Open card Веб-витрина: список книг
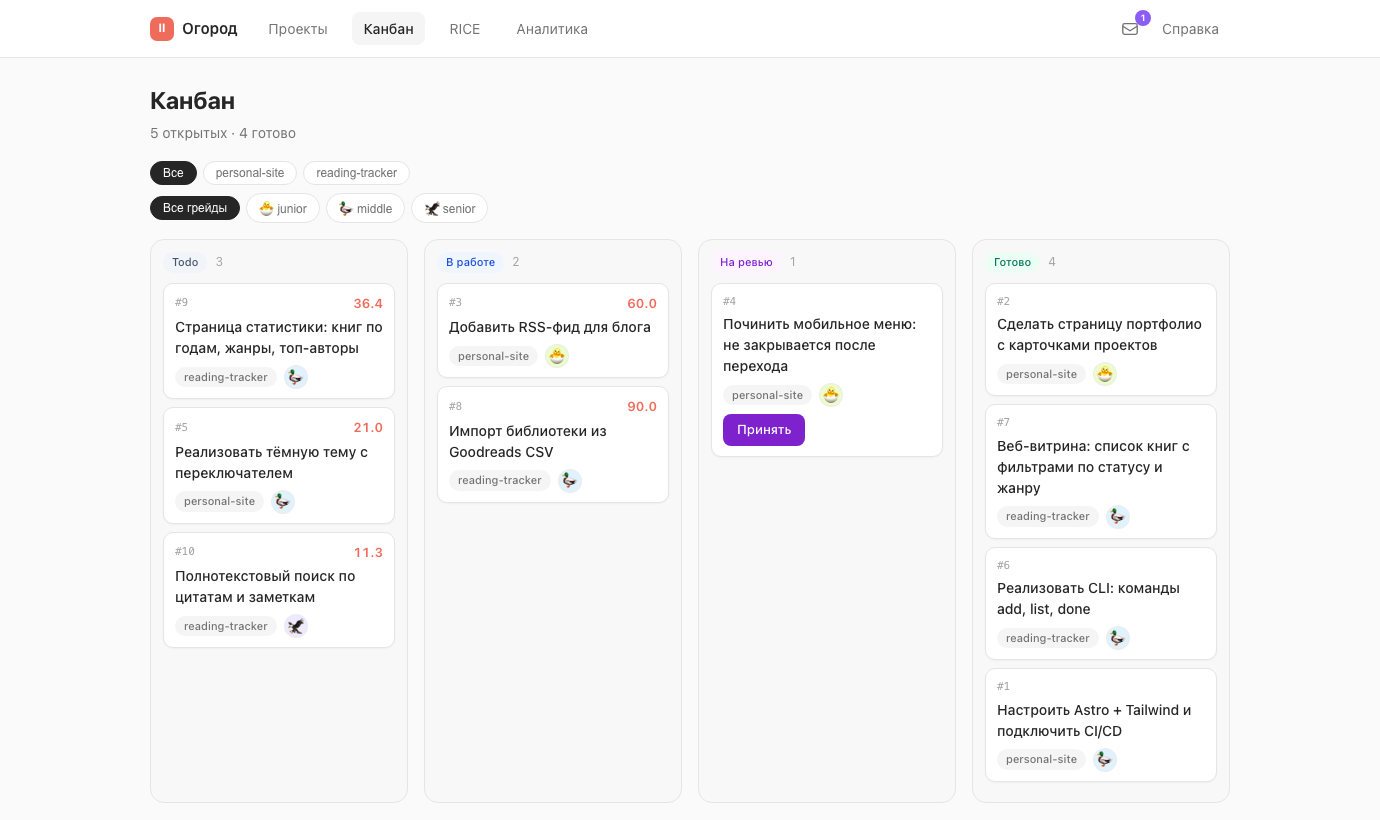Viewport: 1380px width, 820px height. (x=1101, y=471)
